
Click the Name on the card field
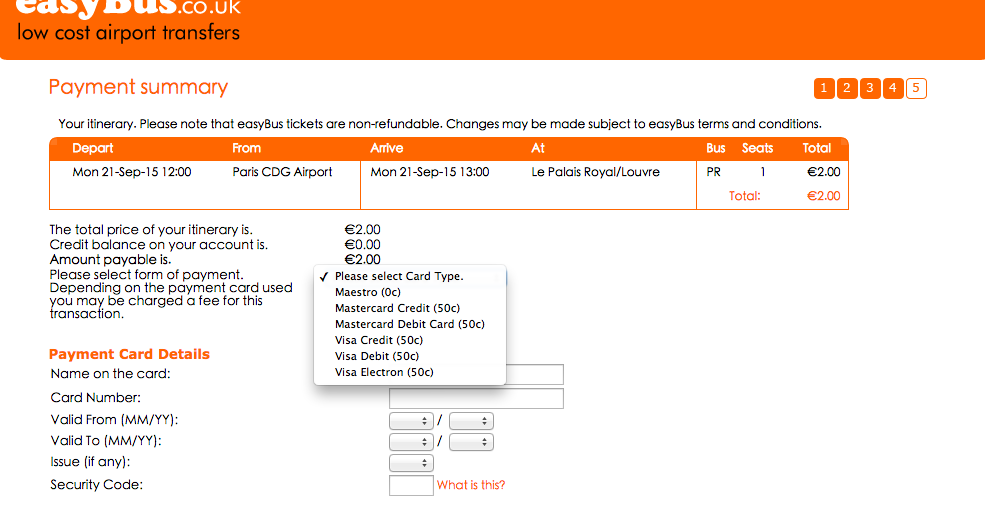[535, 375]
